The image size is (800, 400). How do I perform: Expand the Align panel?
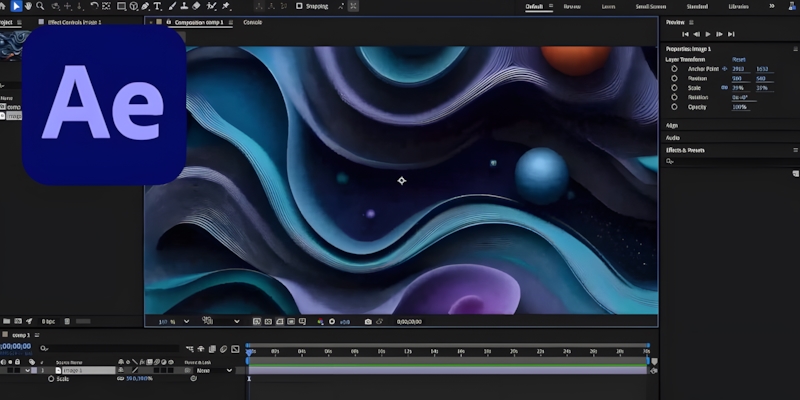click(672, 126)
